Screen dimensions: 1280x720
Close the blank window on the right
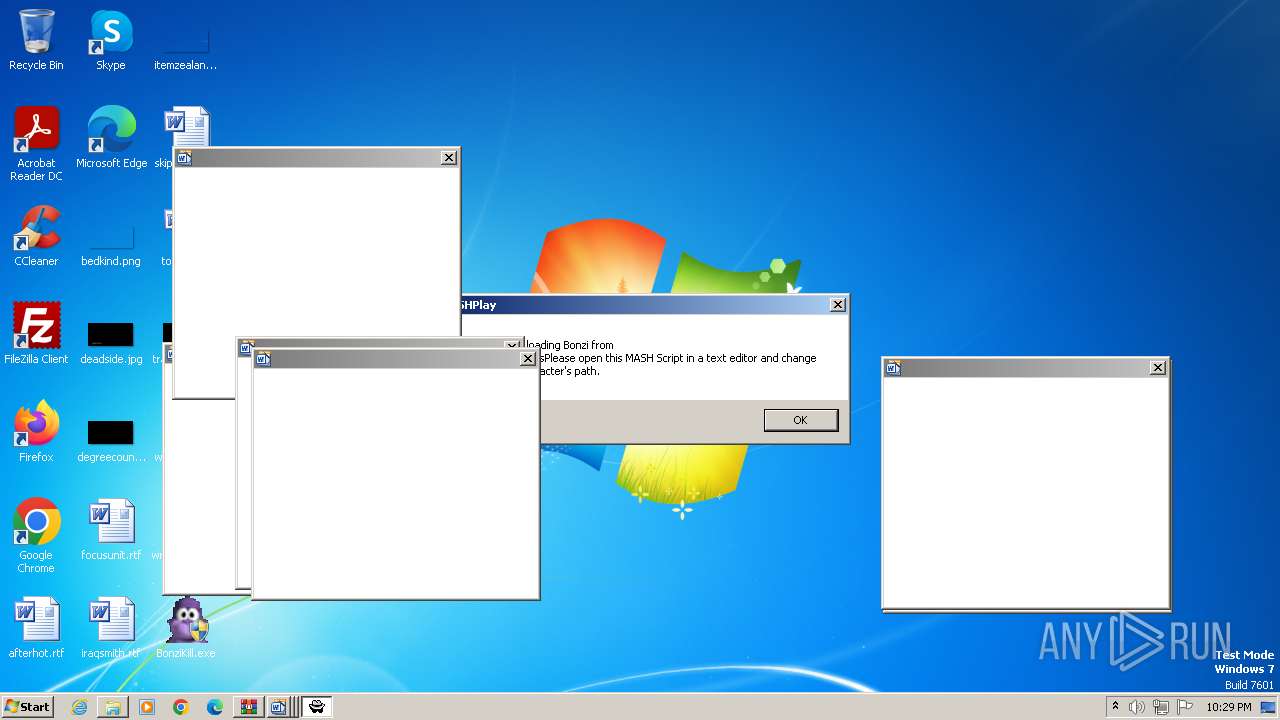pyautogui.click(x=1157, y=368)
